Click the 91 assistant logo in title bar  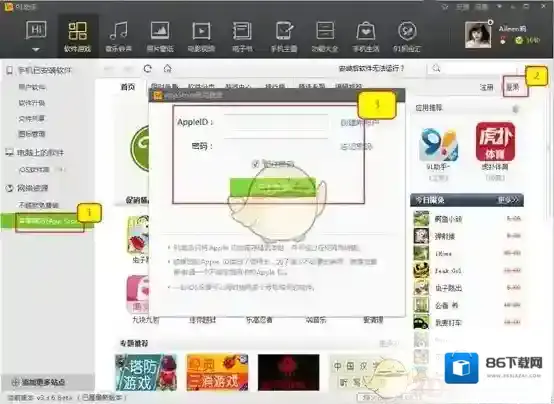tap(8, 6)
